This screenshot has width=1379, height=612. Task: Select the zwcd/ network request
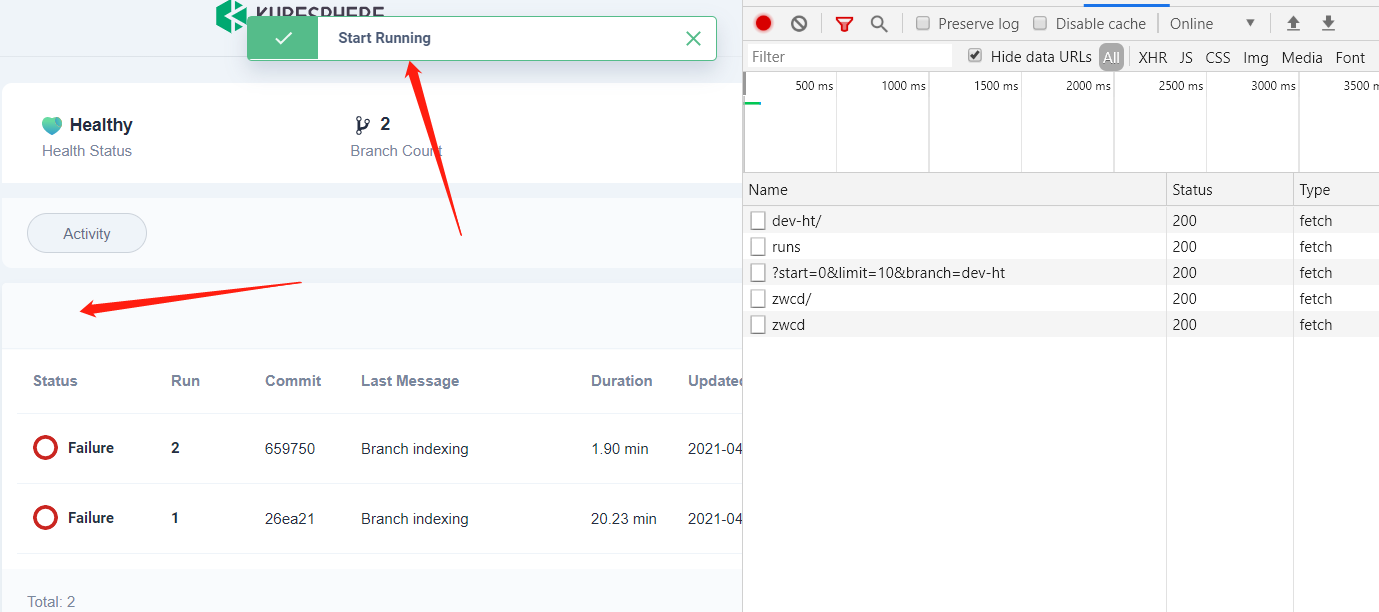(1061, 298)
